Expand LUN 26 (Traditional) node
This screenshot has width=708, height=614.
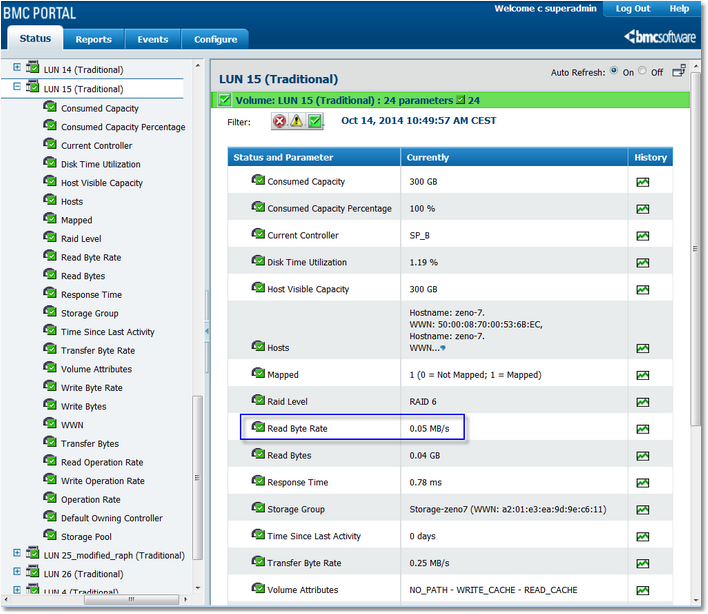pos(17,571)
